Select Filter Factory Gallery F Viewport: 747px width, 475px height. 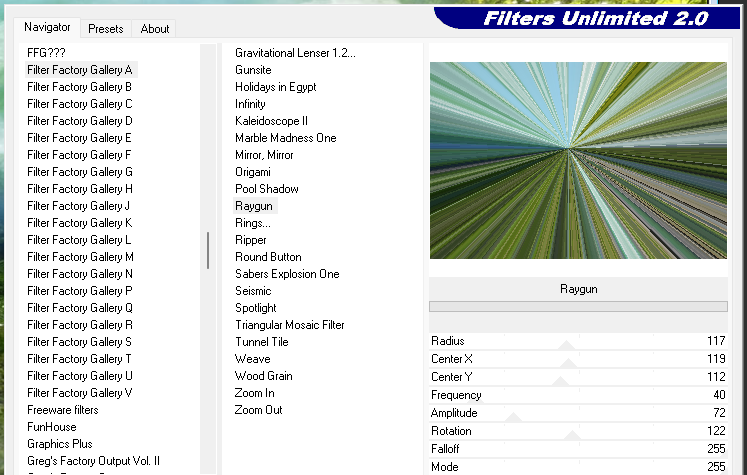(x=79, y=155)
